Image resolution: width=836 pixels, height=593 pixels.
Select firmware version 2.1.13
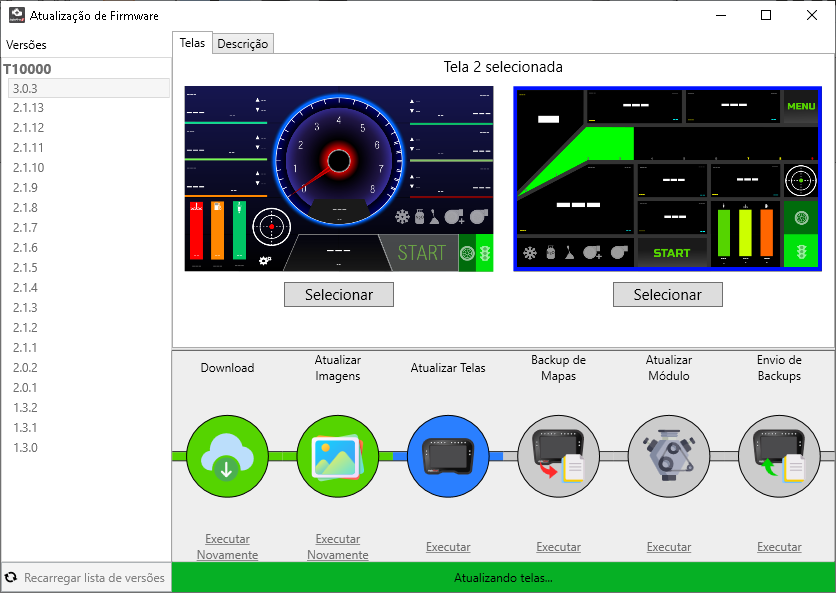pos(28,108)
